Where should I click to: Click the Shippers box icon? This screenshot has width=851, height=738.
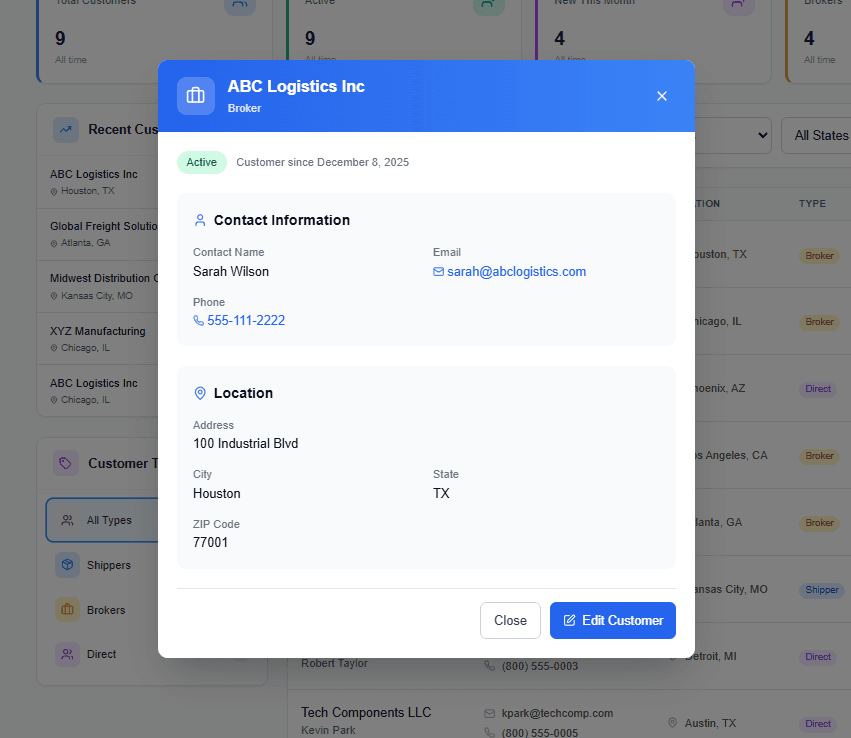[67, 565]
